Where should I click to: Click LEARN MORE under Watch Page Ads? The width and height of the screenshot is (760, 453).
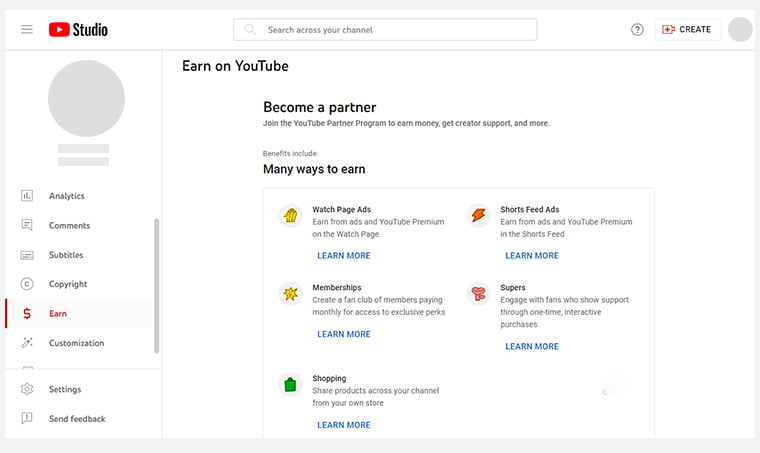[344, 255]
